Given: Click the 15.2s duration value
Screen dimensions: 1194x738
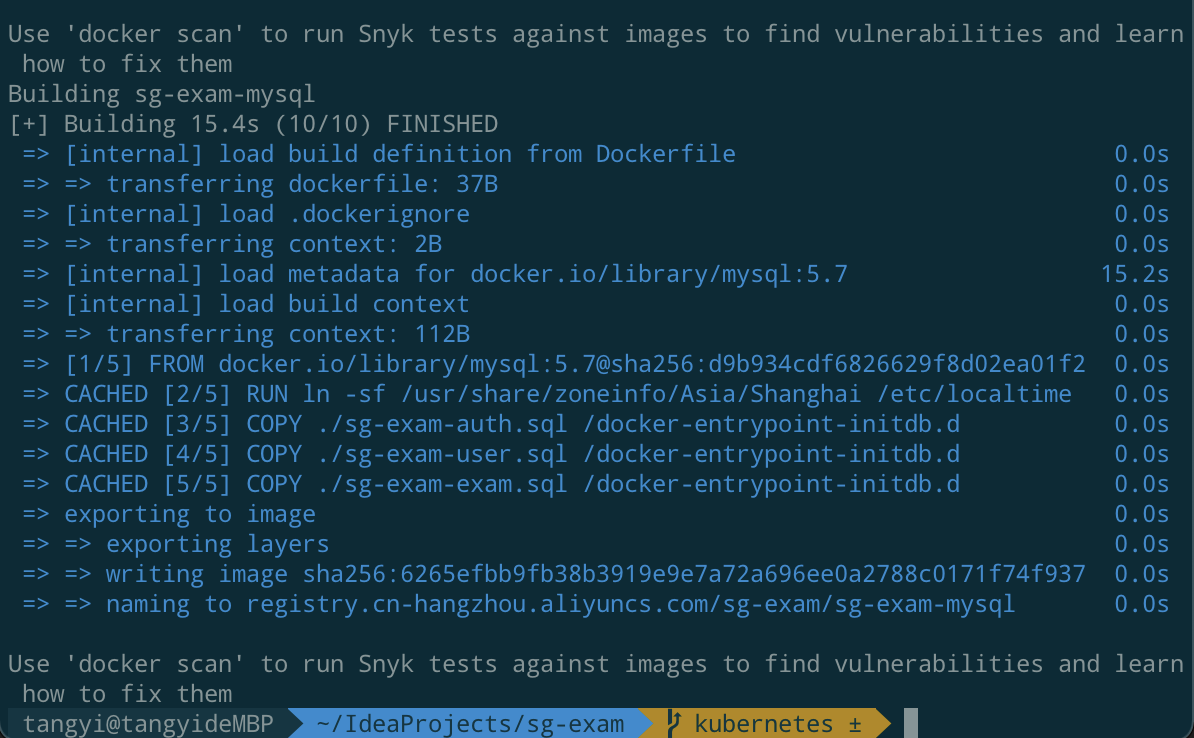Looking at the screenshot, I should click(x=1135, y=274).
